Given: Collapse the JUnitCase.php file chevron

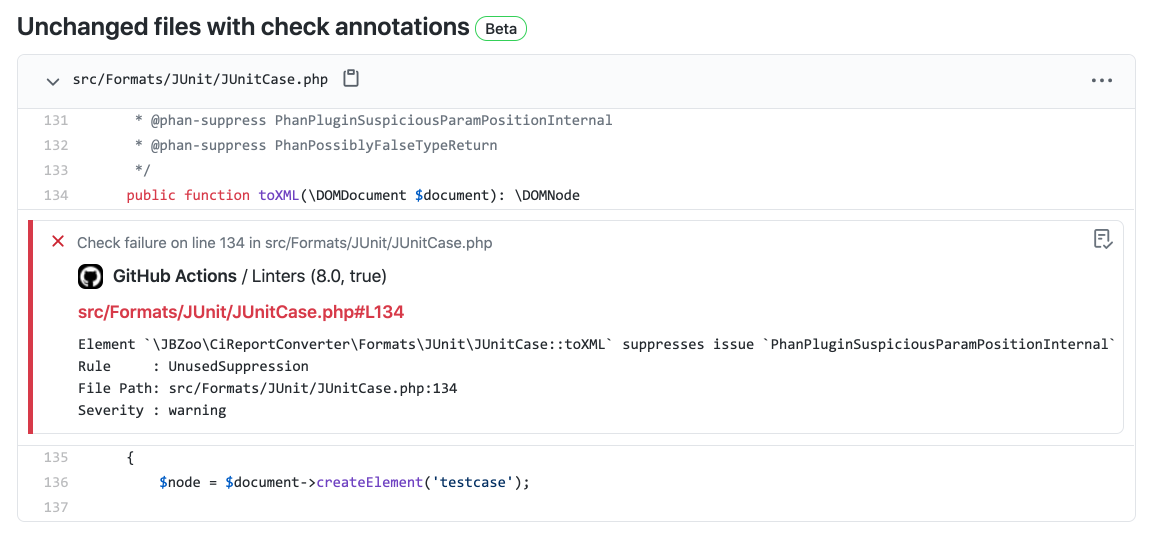Looking at the screenshot, I should click(53, 81).
